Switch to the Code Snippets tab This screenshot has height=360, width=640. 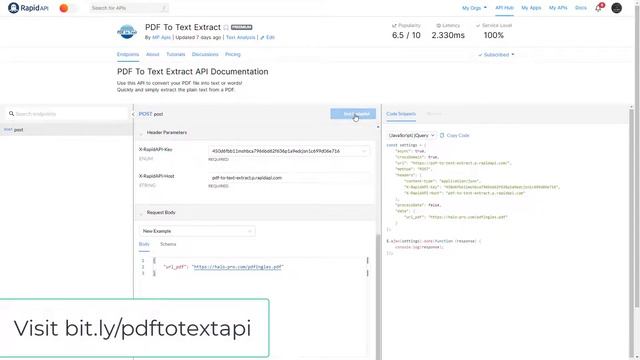401,114
